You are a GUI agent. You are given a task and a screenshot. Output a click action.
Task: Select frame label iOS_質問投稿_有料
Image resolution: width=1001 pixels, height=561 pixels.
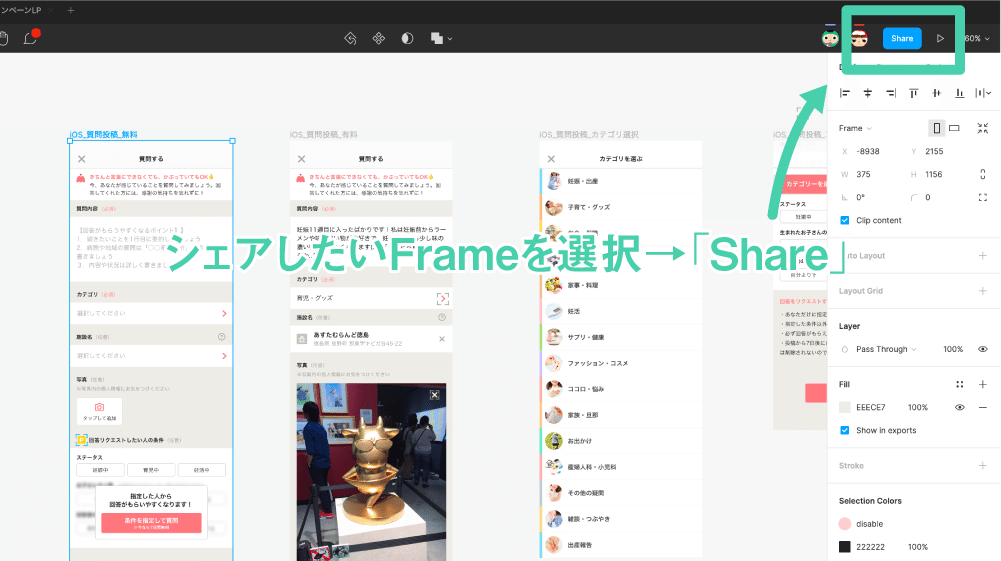click(324, 135)
